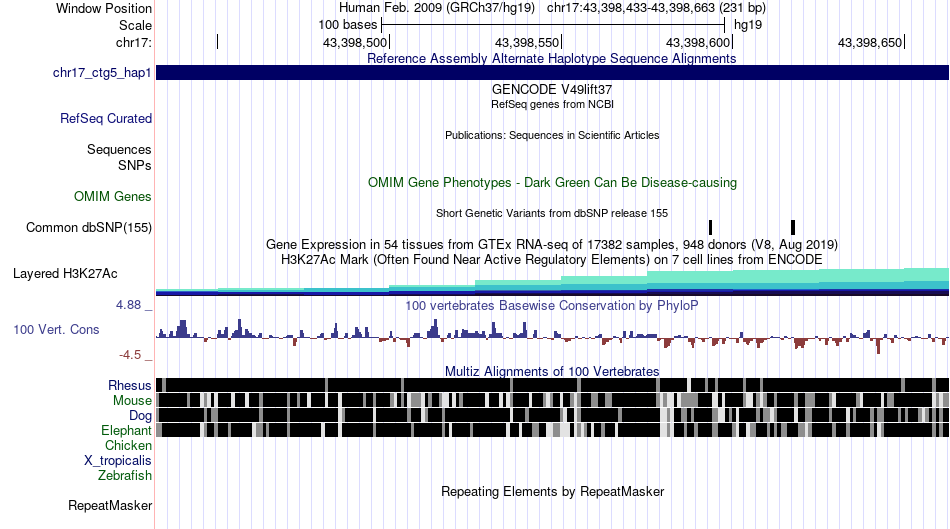The image size is (950, 529).
Task: Click the chr17_ctg5_hap1 track label
Action: [102, 73]
